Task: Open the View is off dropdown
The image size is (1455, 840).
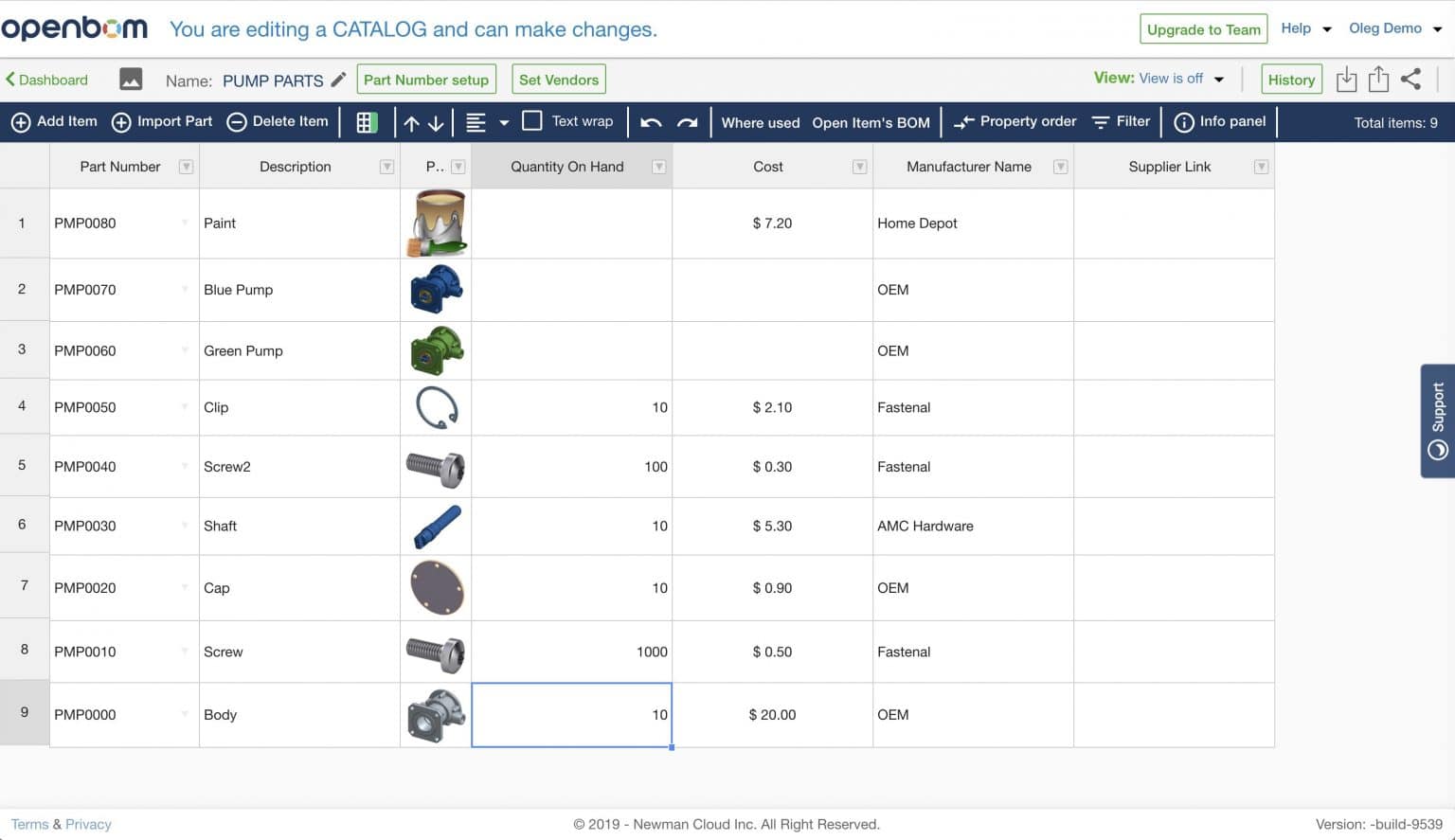Action: (x=1172, y=79)
